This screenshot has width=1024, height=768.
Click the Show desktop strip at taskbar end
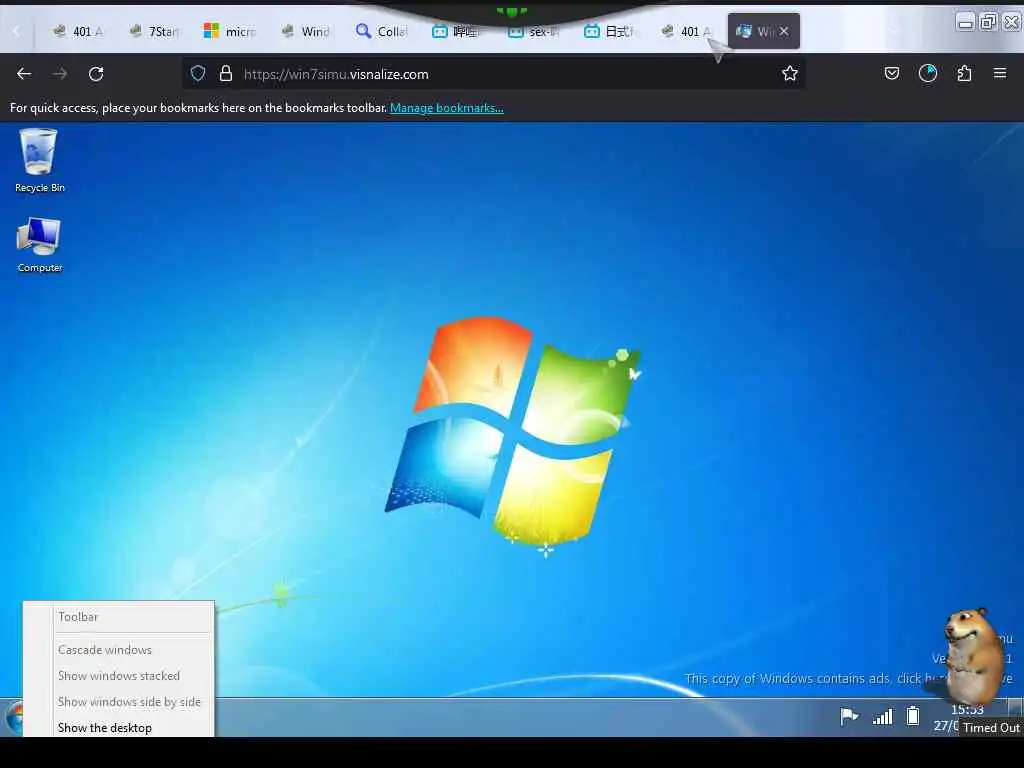click(1015, 709)
